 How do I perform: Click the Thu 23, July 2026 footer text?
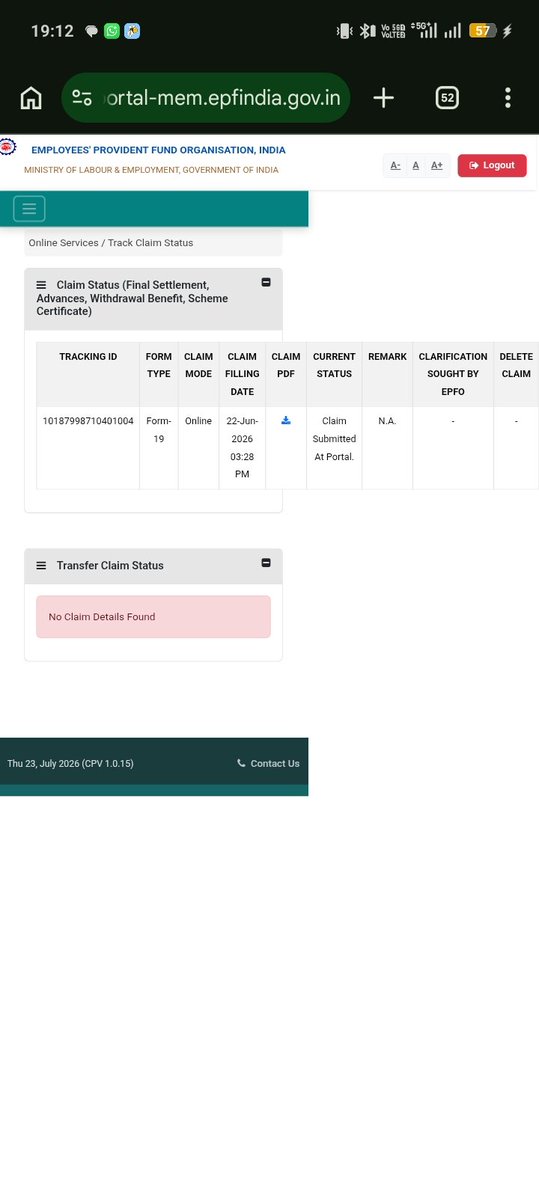pyautogui.click(x=70, y=763)
